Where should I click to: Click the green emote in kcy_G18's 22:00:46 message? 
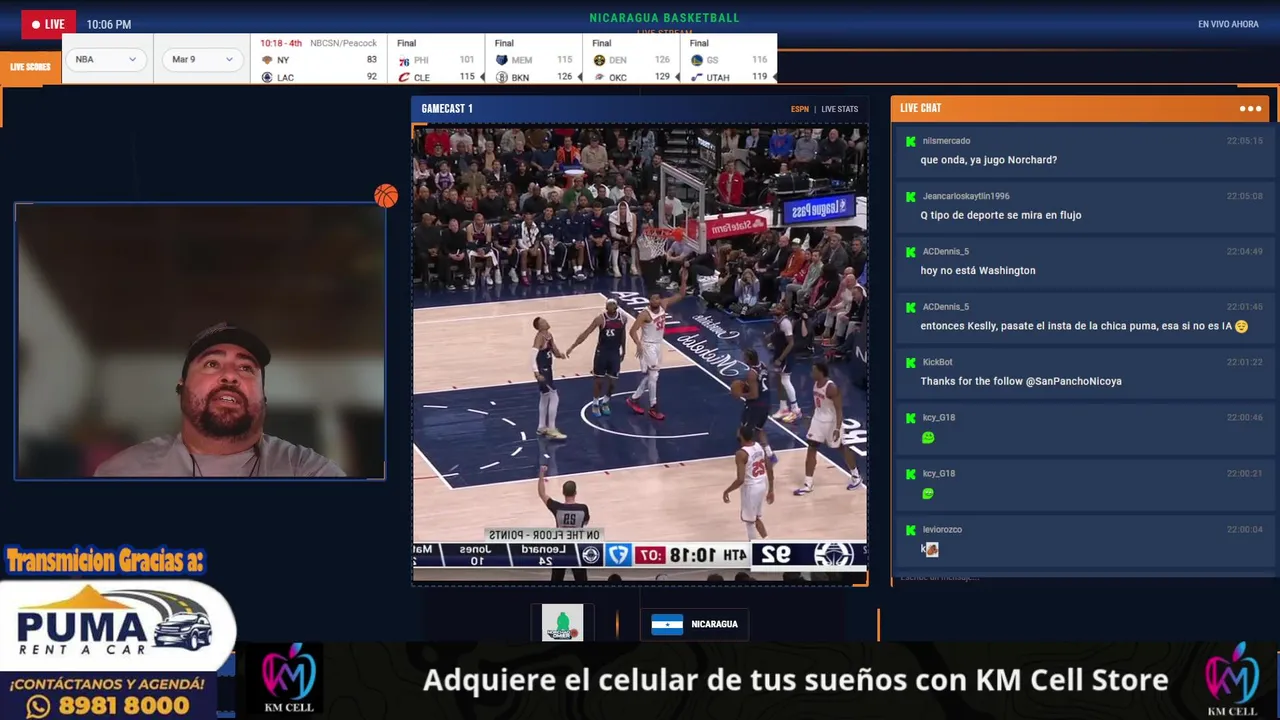(x=928, y=437)
